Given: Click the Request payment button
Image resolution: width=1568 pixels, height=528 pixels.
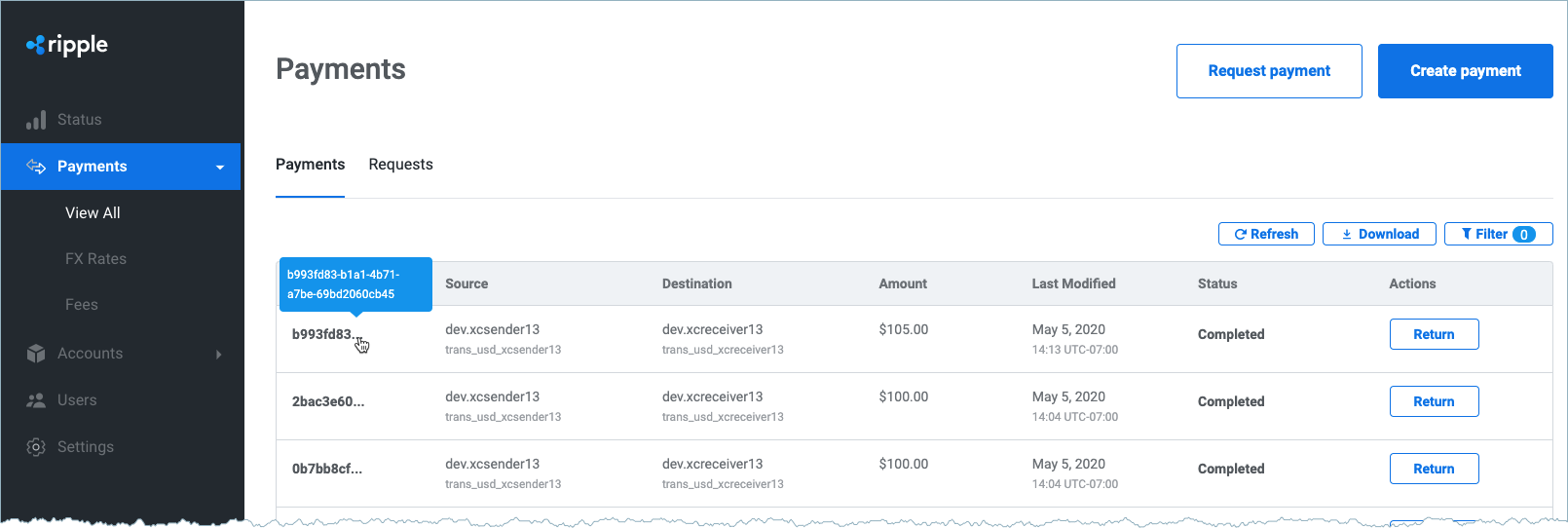Looking at the screenshot, I should pos(1268,71).
